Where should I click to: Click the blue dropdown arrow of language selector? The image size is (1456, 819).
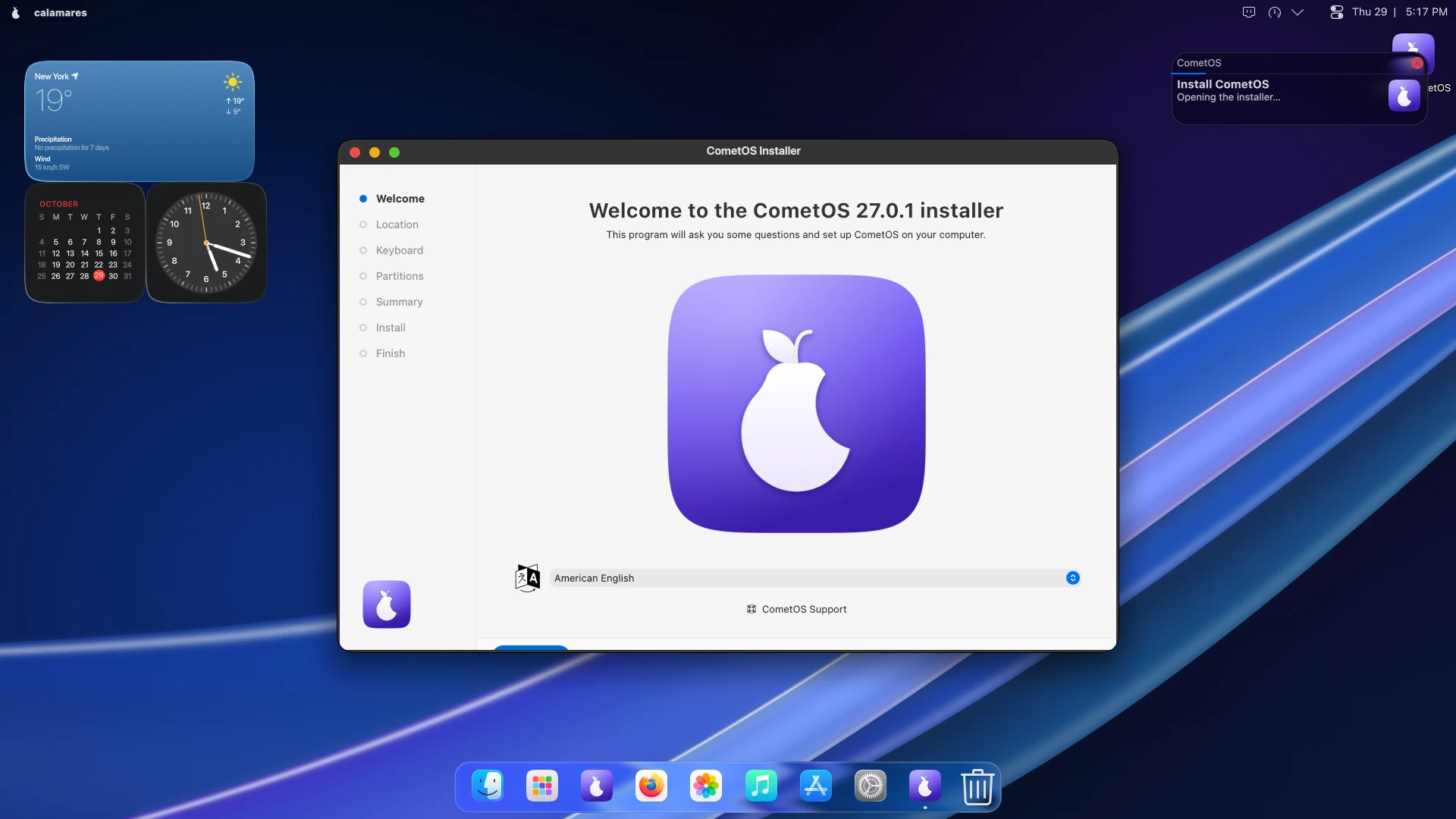1072,578
